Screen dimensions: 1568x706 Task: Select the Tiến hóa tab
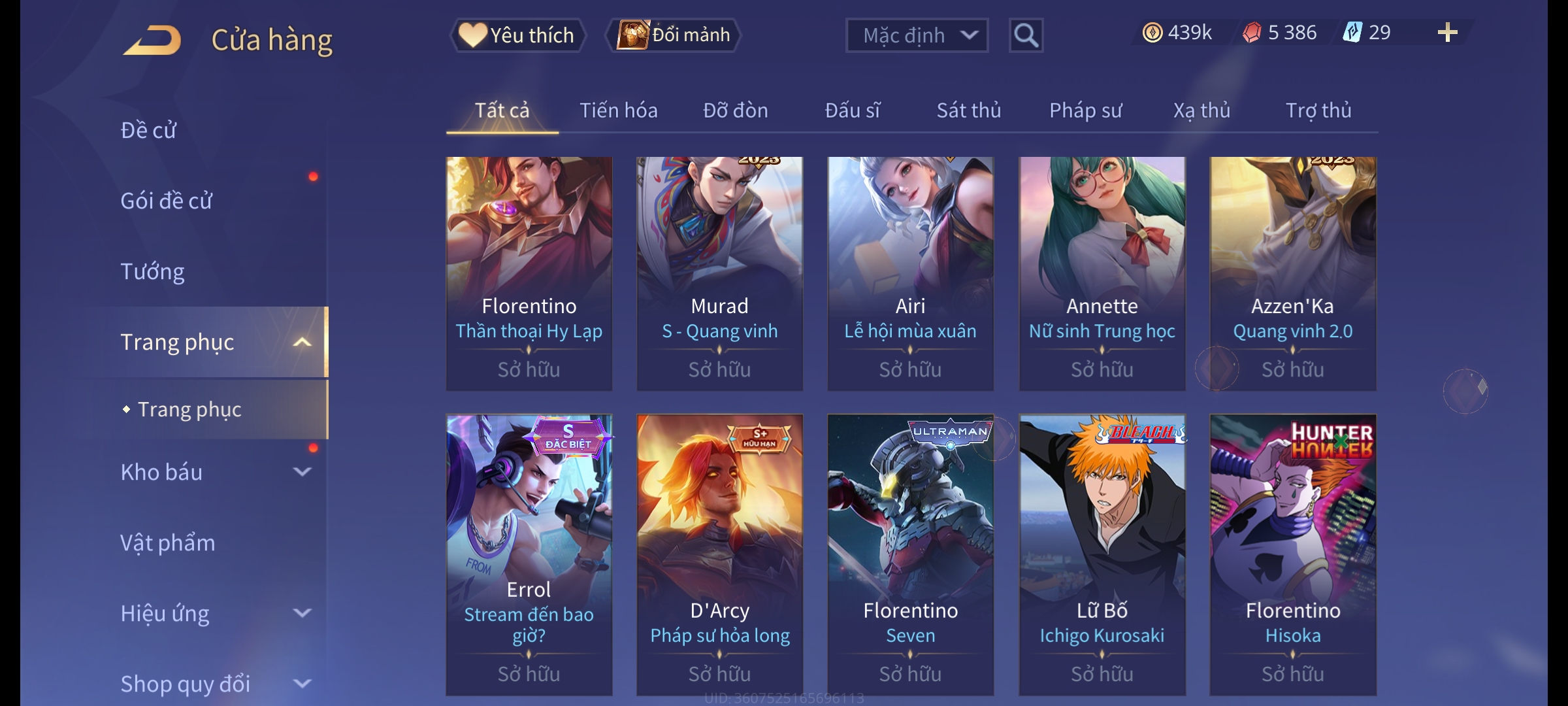[618, 110]
